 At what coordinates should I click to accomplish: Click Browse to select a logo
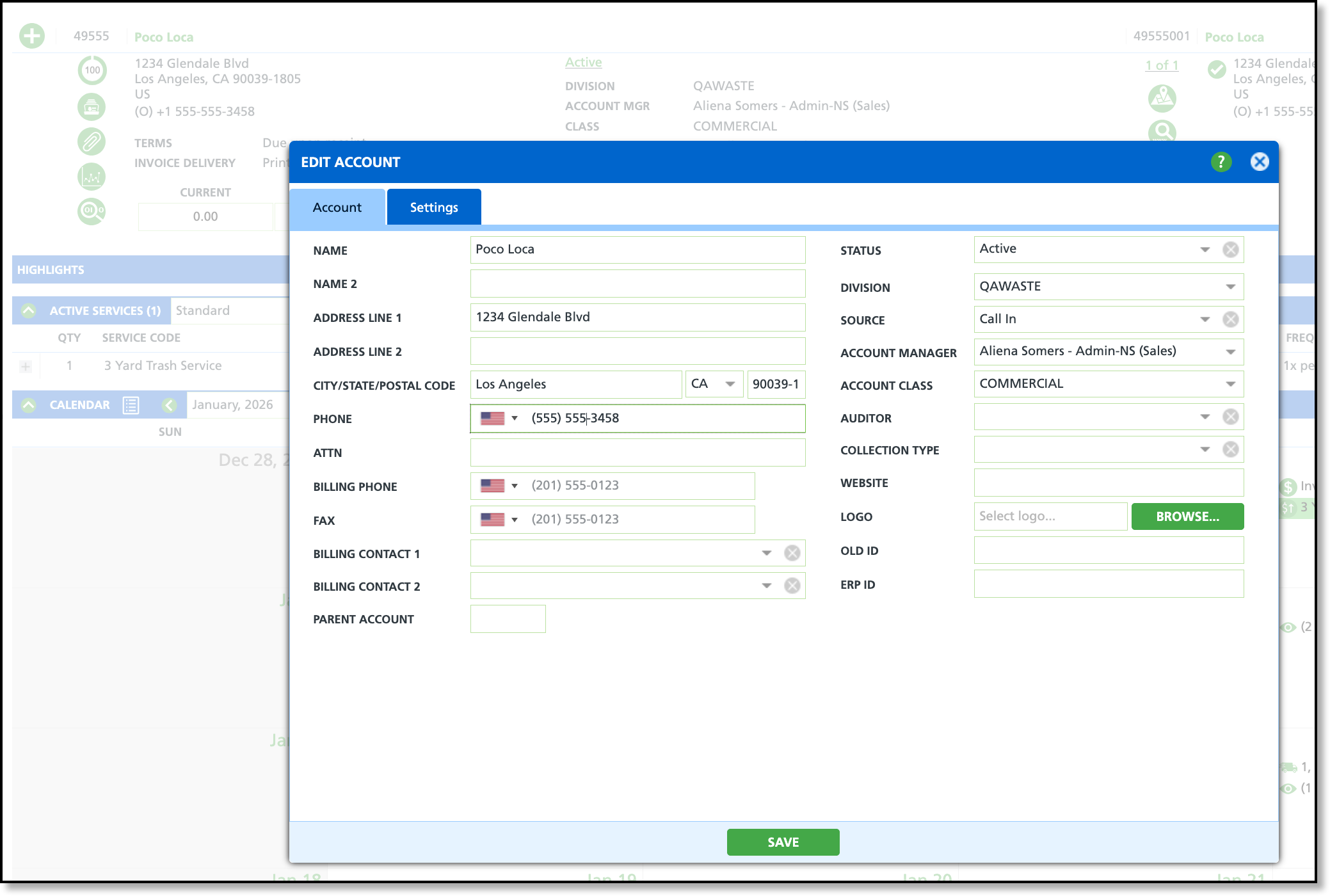pyautogui.click(x=1187, y=516)
